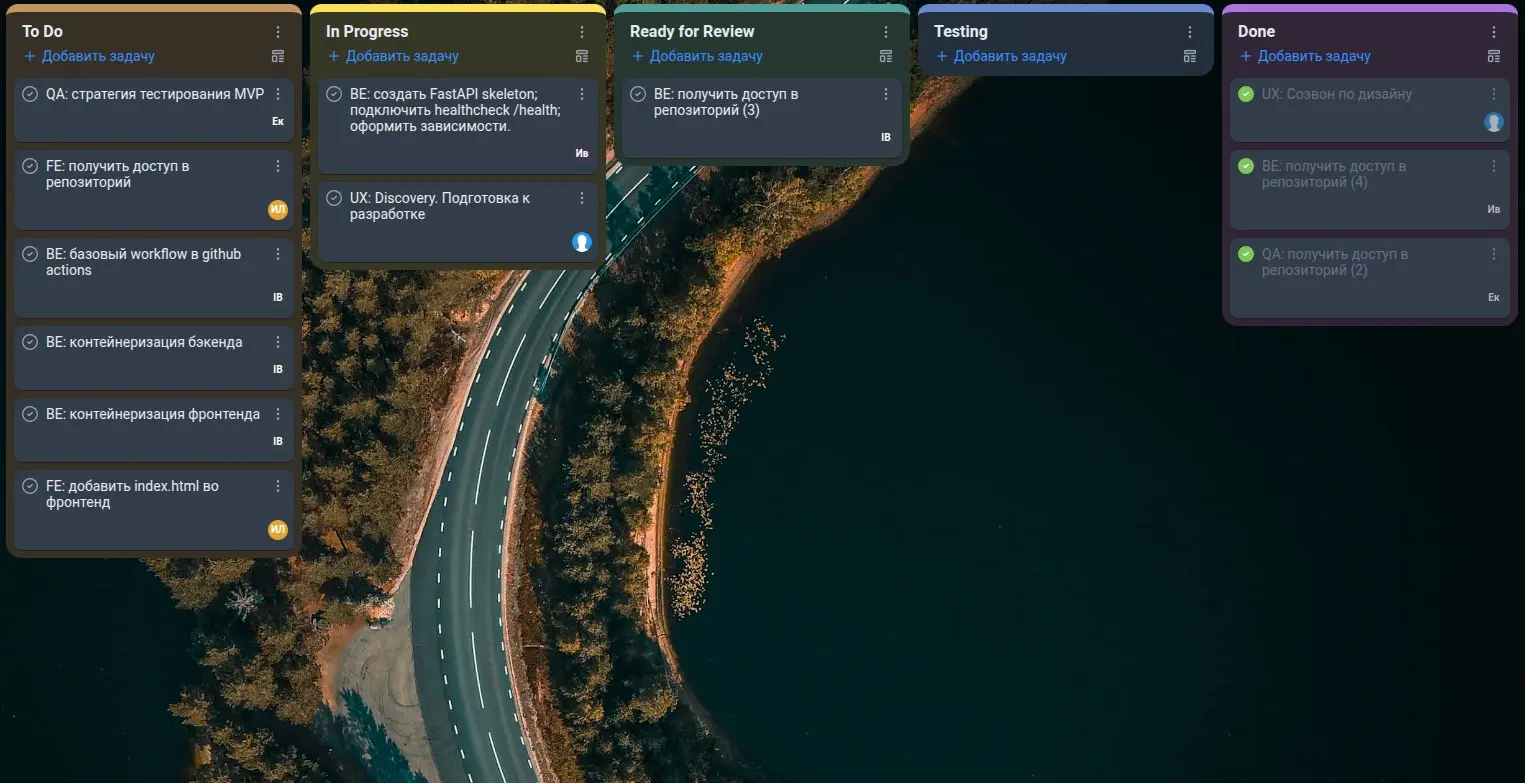This screenshot has width=1525, height=783.
Task: Click the purple color bar above Done column
Action: tap(1370, 8)
